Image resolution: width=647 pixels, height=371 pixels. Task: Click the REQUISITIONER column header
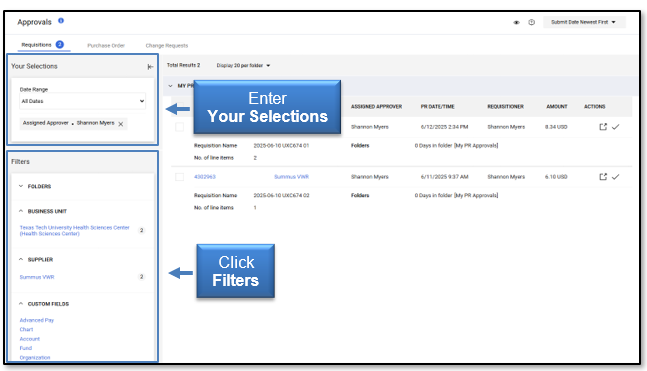[505, 106]
